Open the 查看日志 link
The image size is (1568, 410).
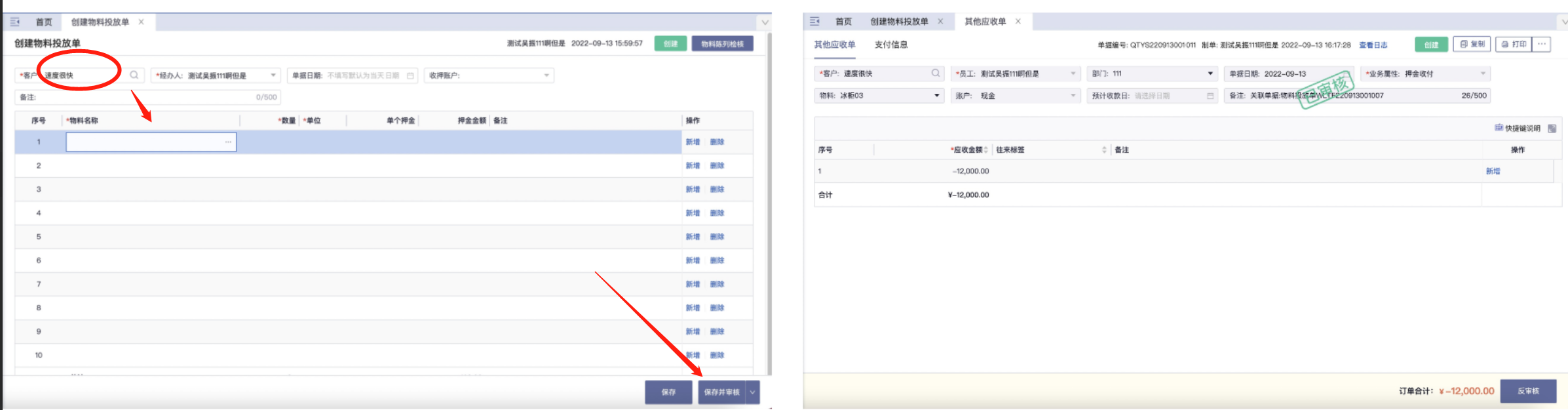click(x=1373, y=45)
